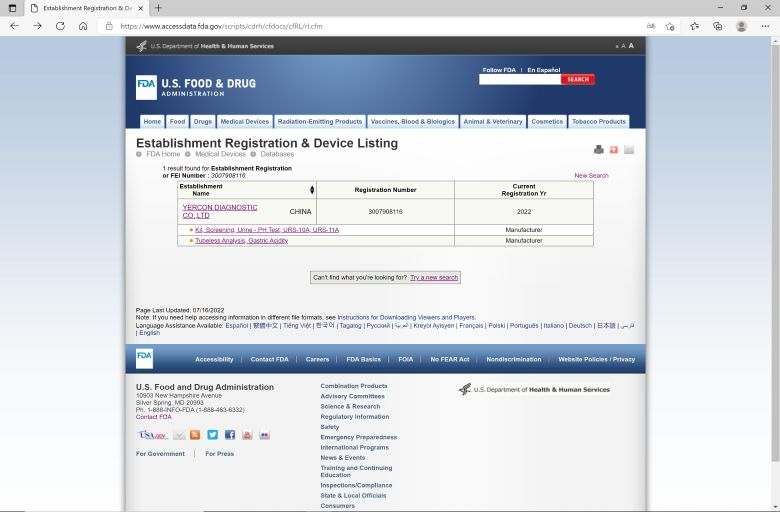This screenshot has width=780, height=512.
Task: Open Combination Products footer link
Action: click(354, 386)
